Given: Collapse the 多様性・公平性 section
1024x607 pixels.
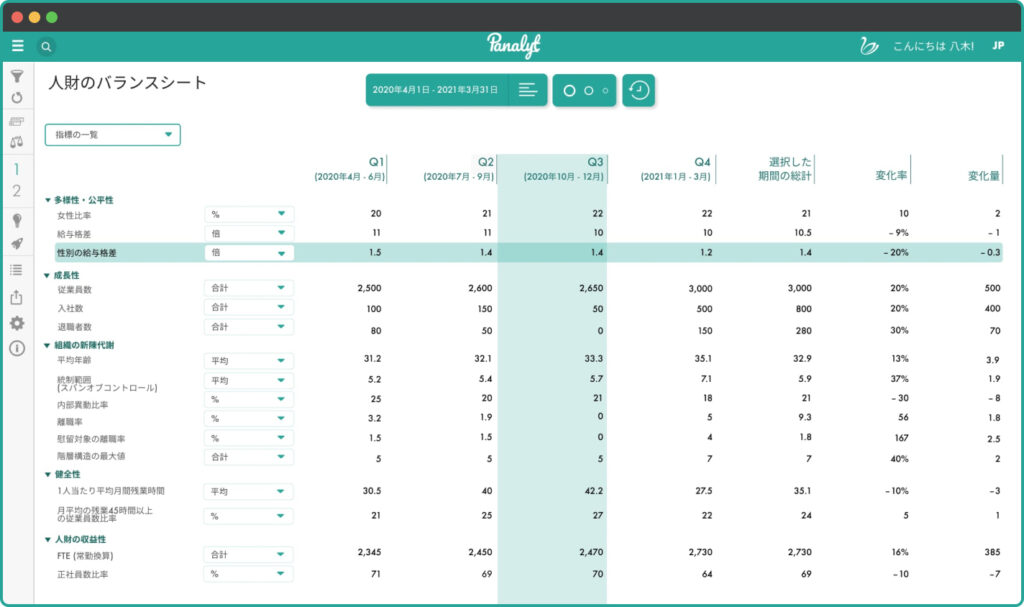Looking at the screenshot, I should (x=48, y=200).
